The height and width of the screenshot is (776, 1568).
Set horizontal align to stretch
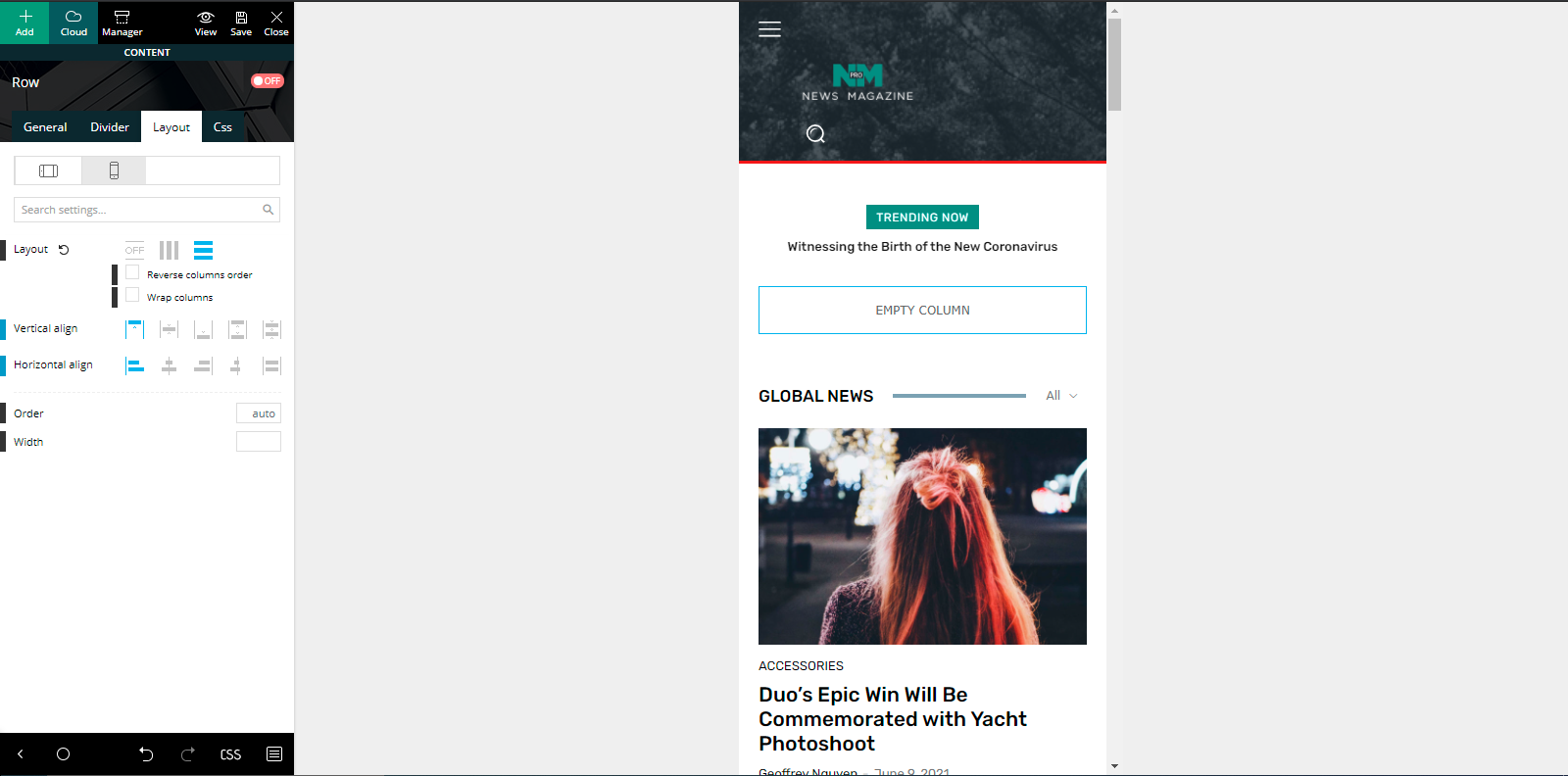pos(271,365)
